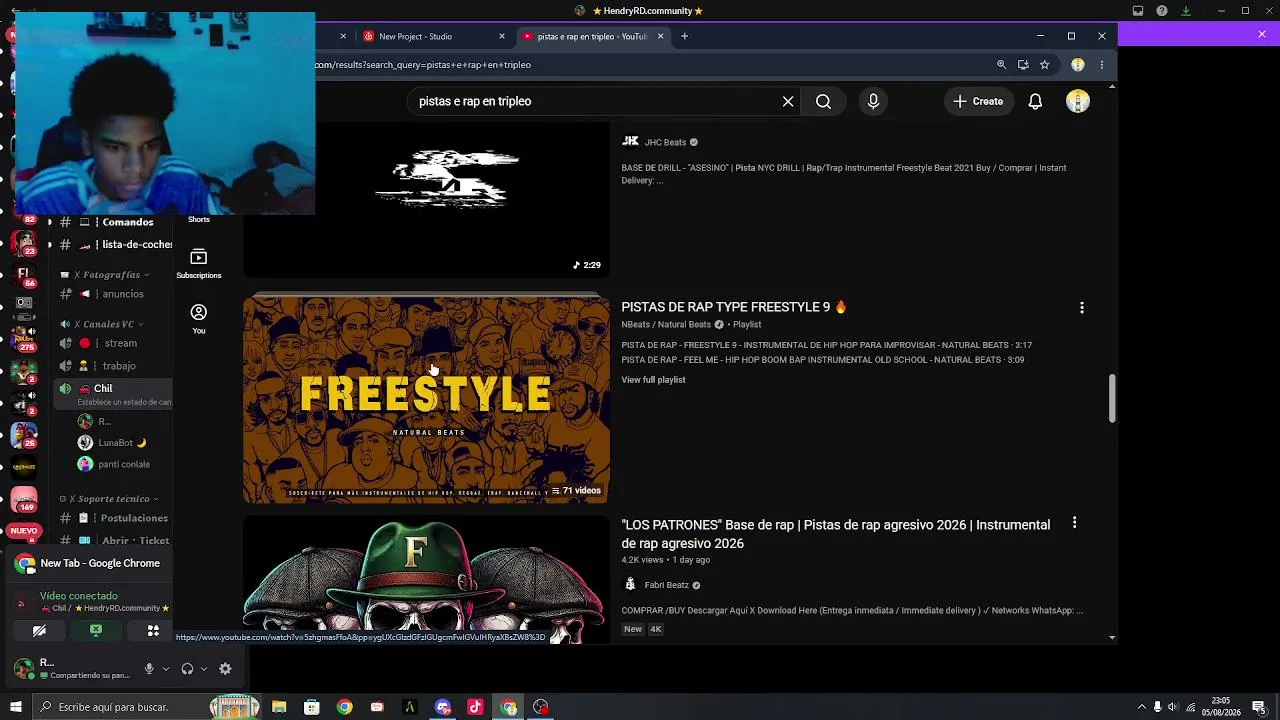Open the Windows Start menu
The height and width of the screenshot is (720, 1280).
pos(16,707)
